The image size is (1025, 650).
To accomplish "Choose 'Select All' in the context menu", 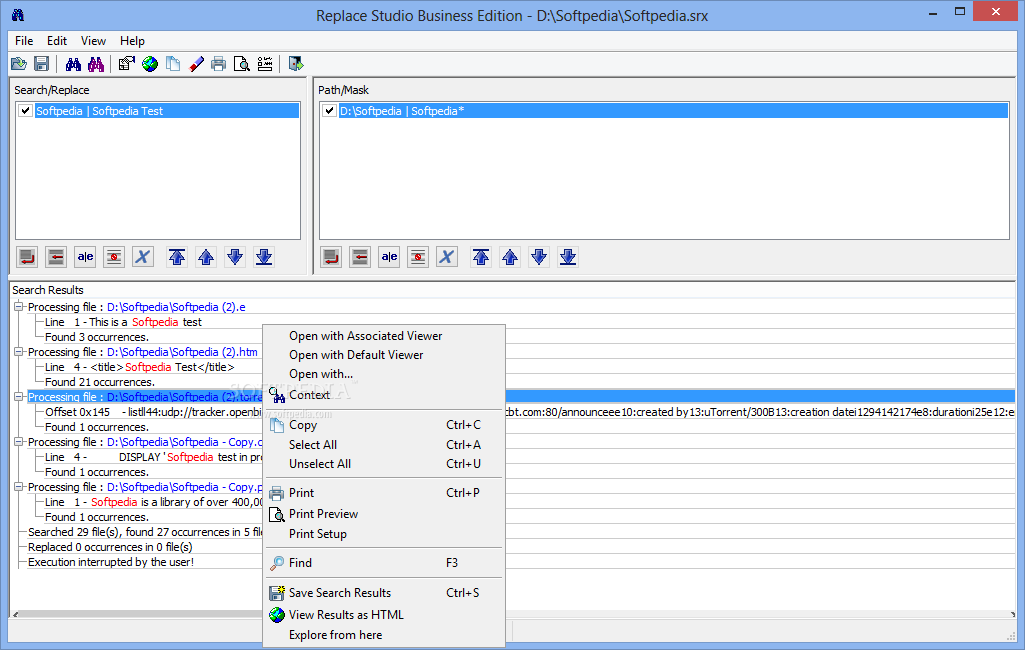I will click(x=384, y=445).
